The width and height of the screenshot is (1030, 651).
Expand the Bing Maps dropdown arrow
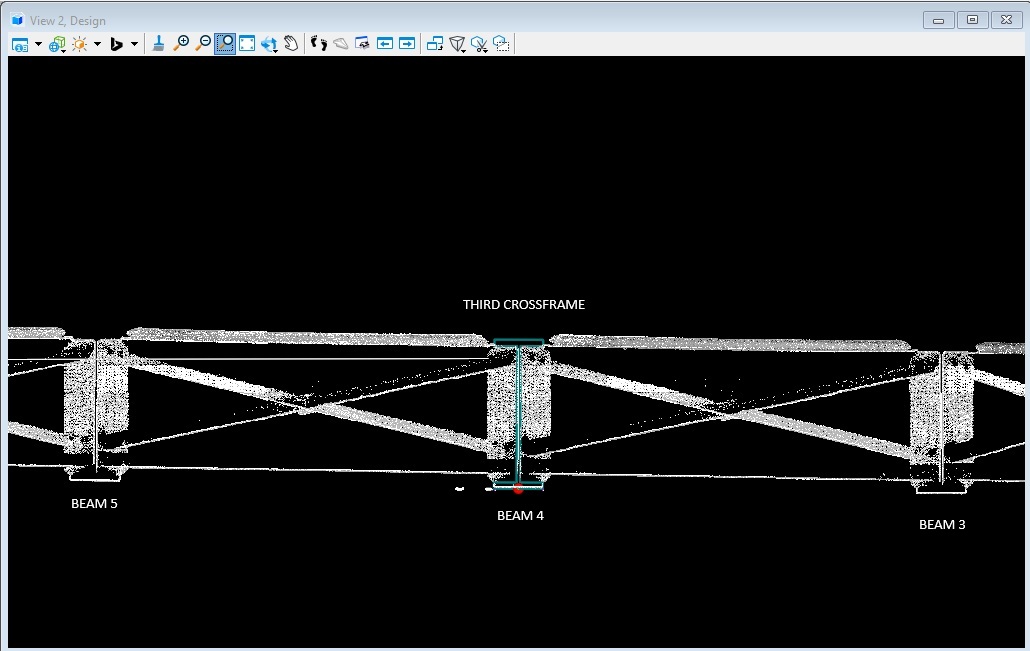point(134,44)
